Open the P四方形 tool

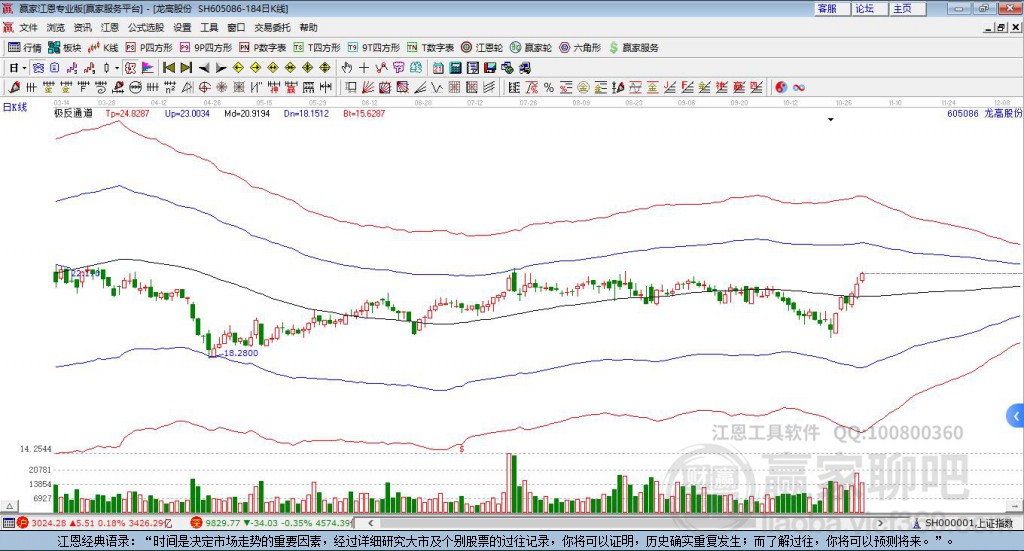pos(149,48)
